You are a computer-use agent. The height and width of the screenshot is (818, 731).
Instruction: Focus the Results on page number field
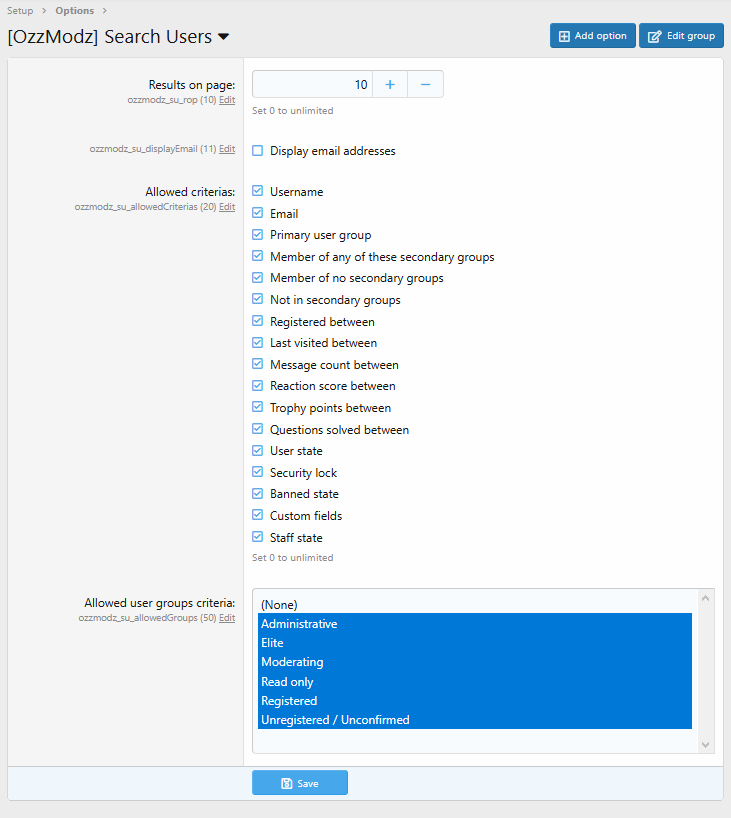[312, 84]
